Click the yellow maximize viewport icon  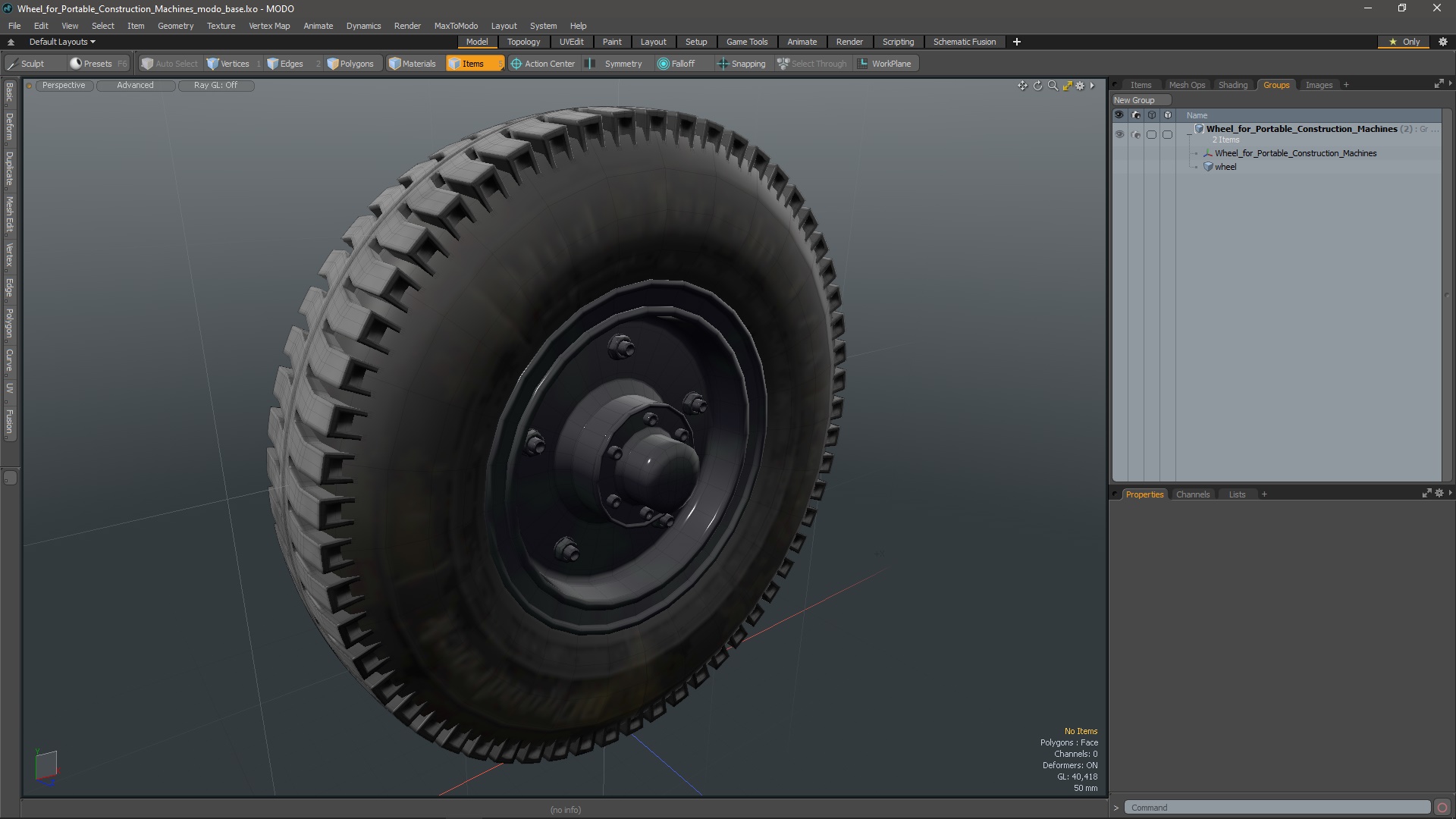(1067, 86)
